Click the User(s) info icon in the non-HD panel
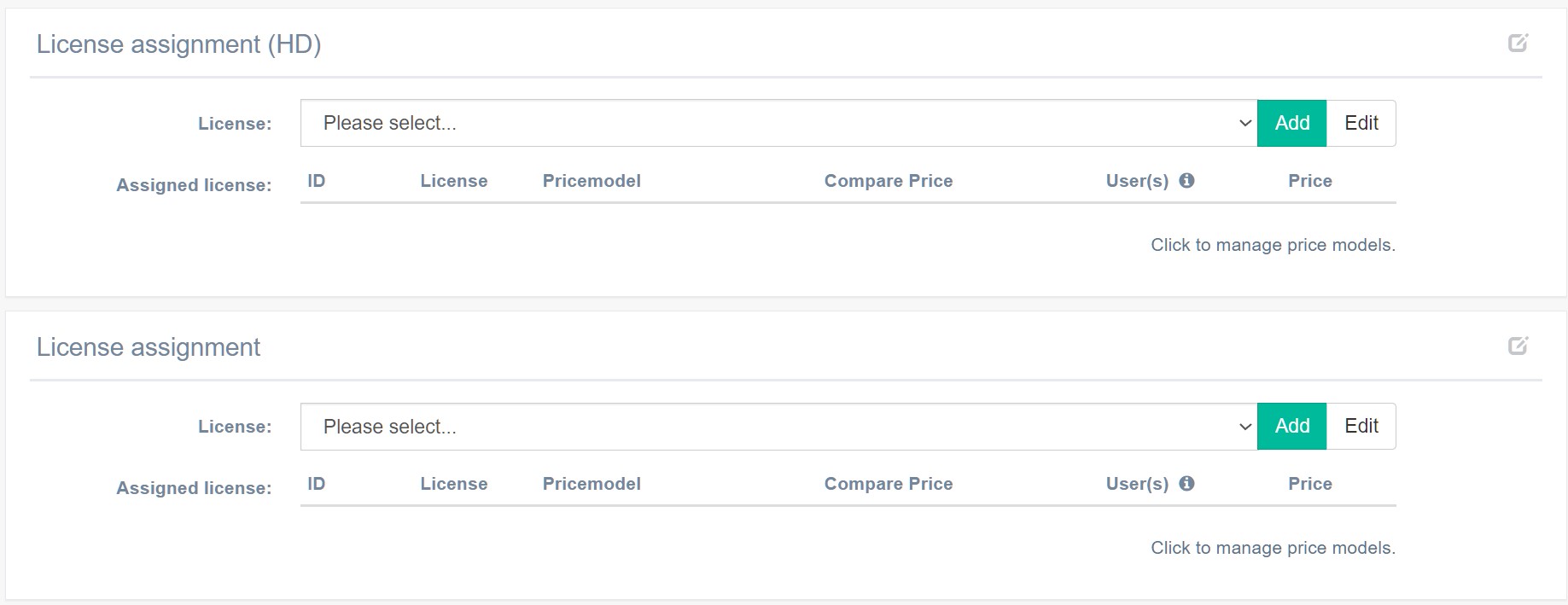 click(1186, 483)
